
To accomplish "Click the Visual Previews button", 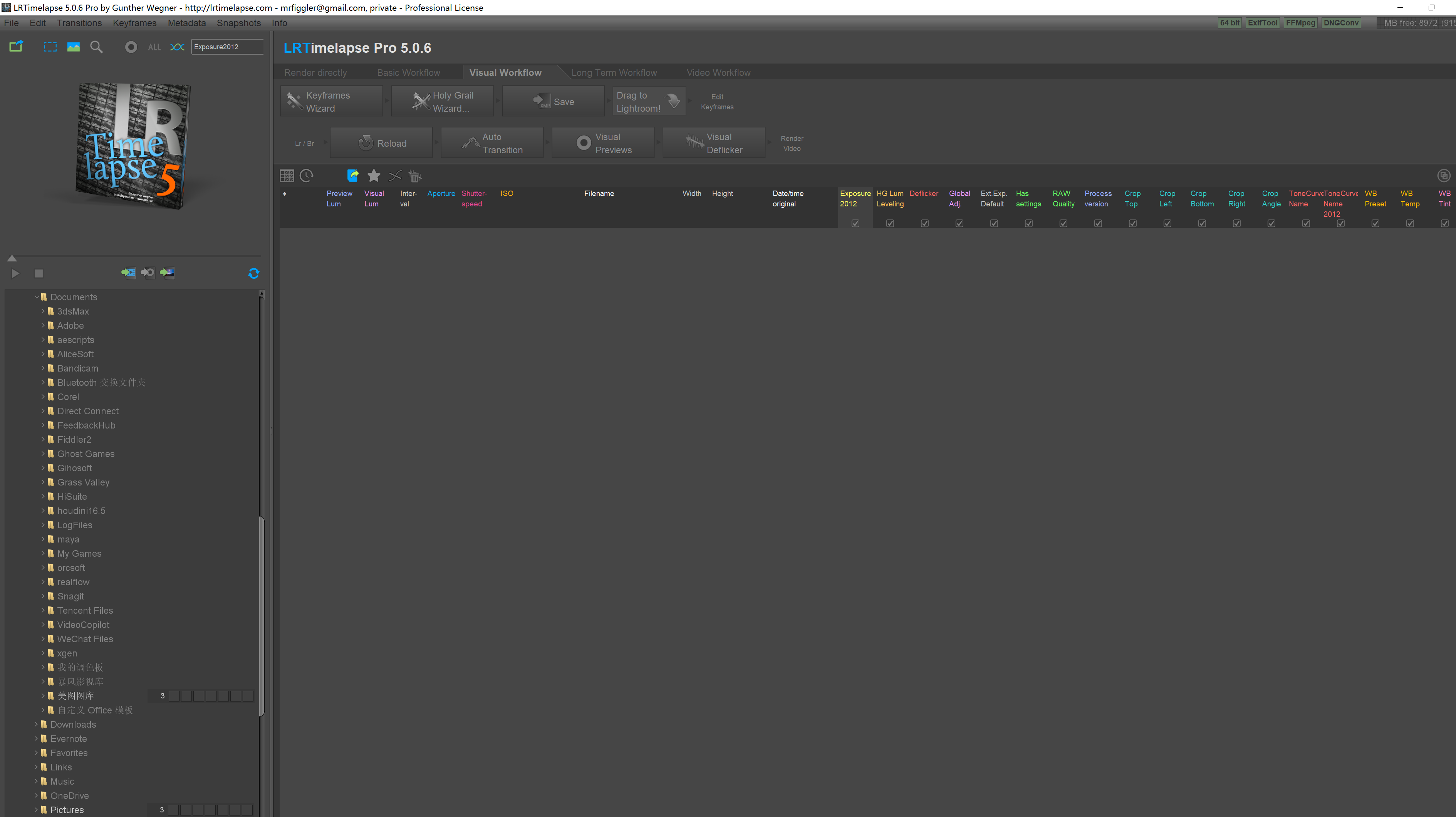I will point(603,143).
